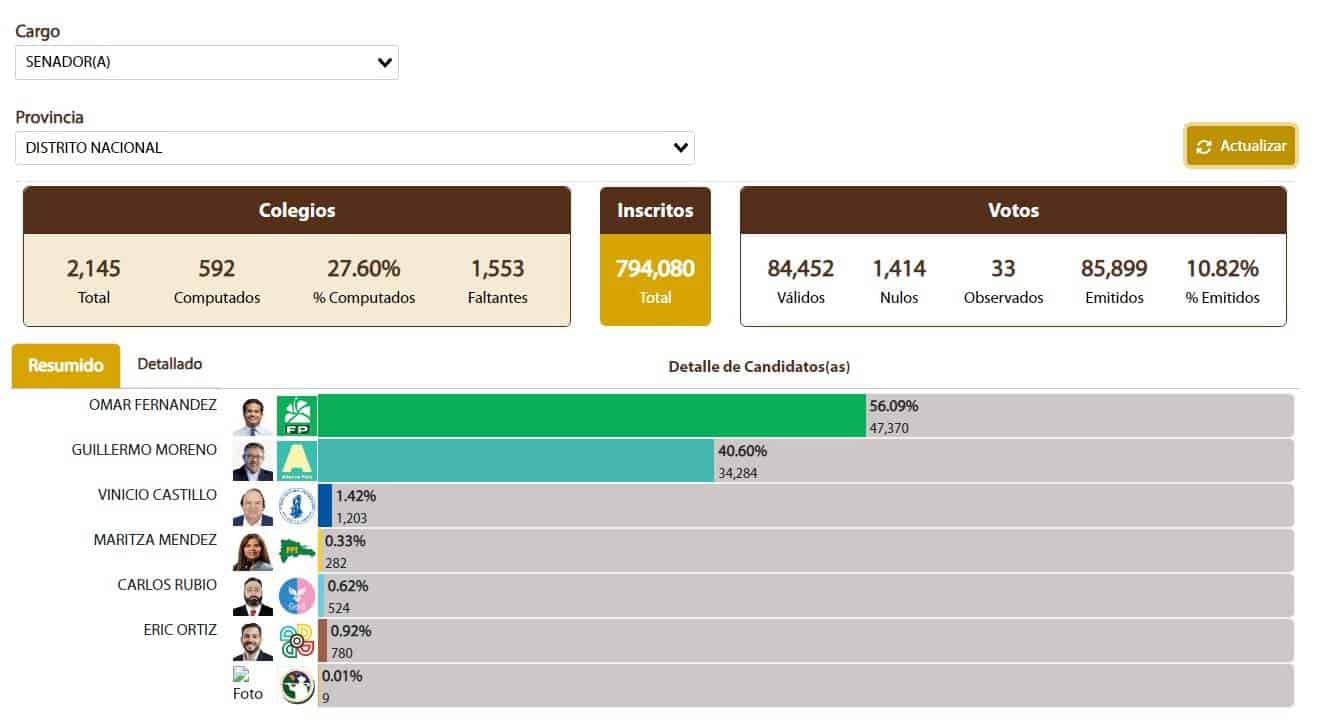Click the refresh arrows icon in Actualizar

tap(1204, 147)
